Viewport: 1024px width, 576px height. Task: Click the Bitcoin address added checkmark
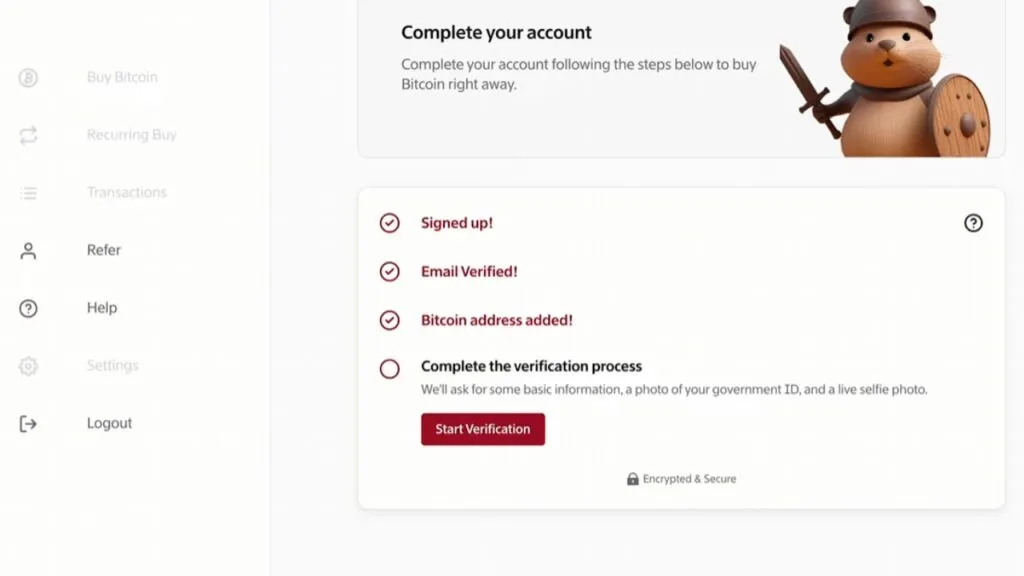[390, 320]
